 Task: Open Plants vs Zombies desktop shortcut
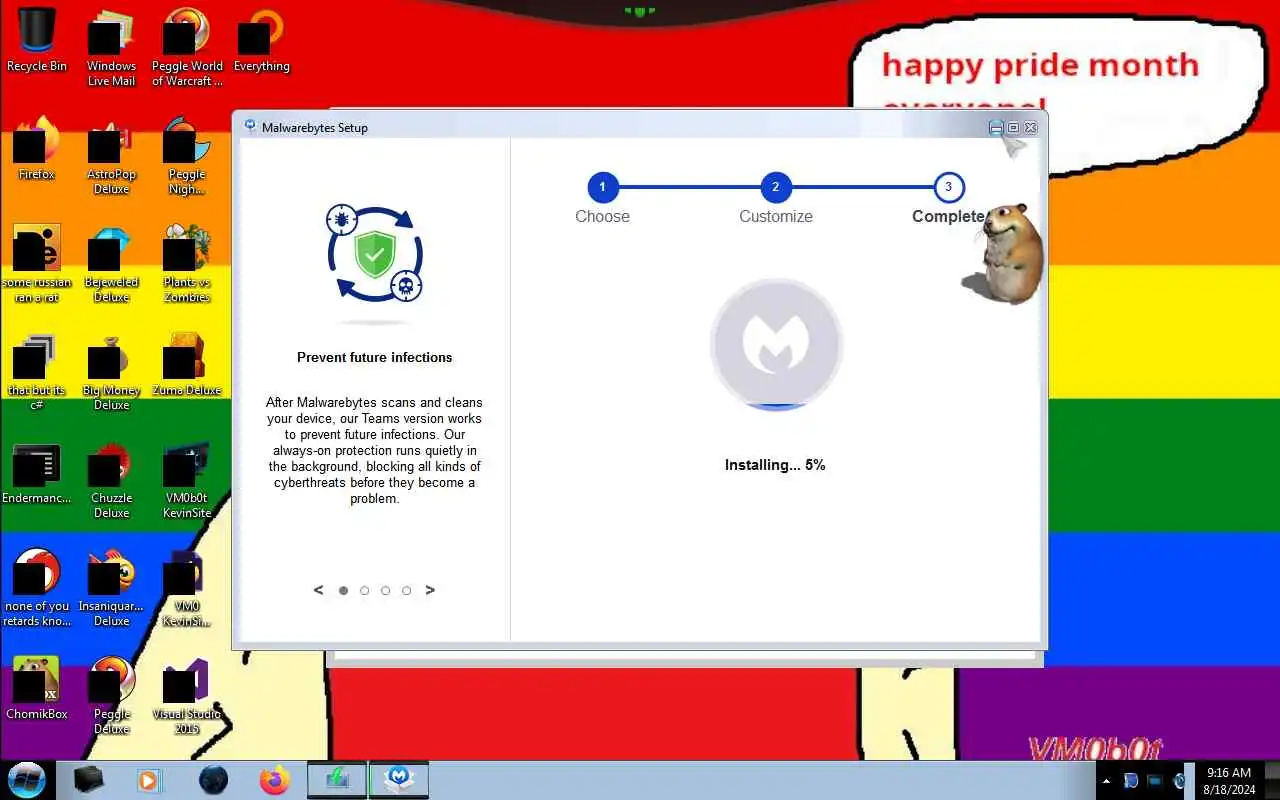tap(187, 264)
